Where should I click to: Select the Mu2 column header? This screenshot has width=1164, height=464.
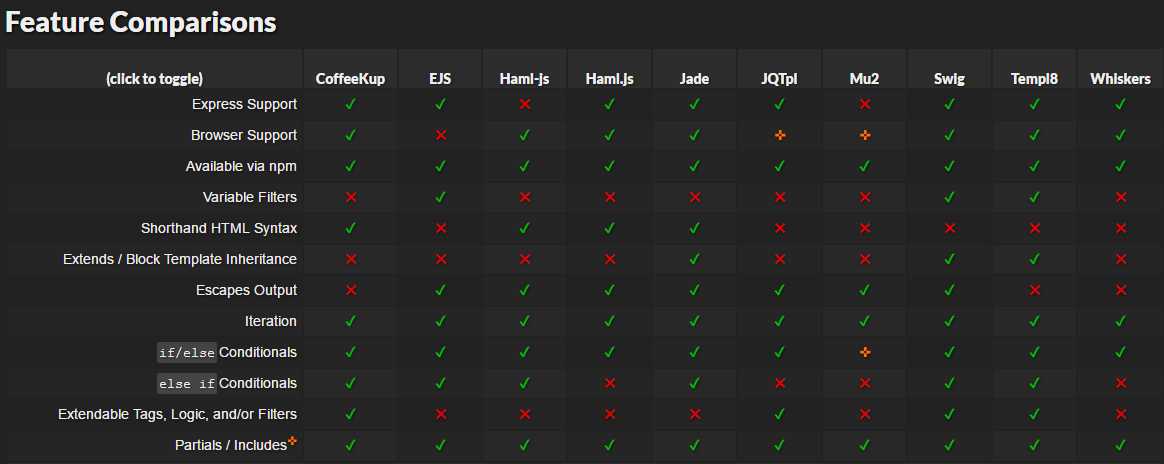pos(865,79)
